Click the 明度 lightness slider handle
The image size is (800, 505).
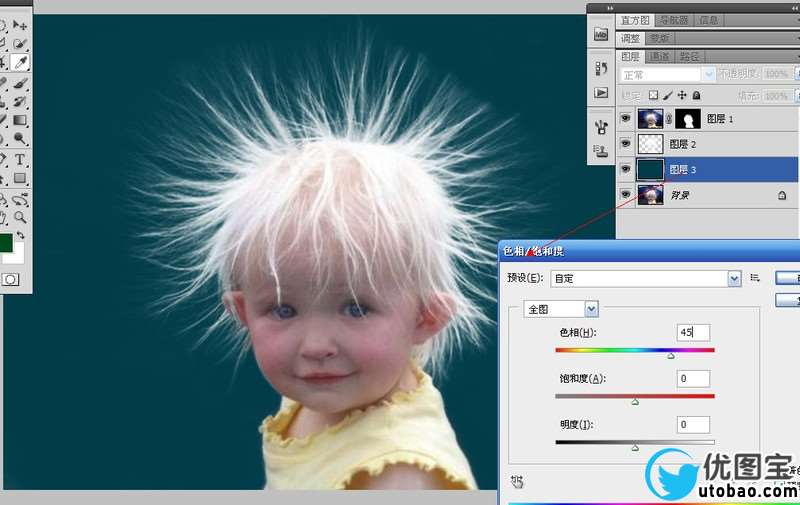[635, 448]
